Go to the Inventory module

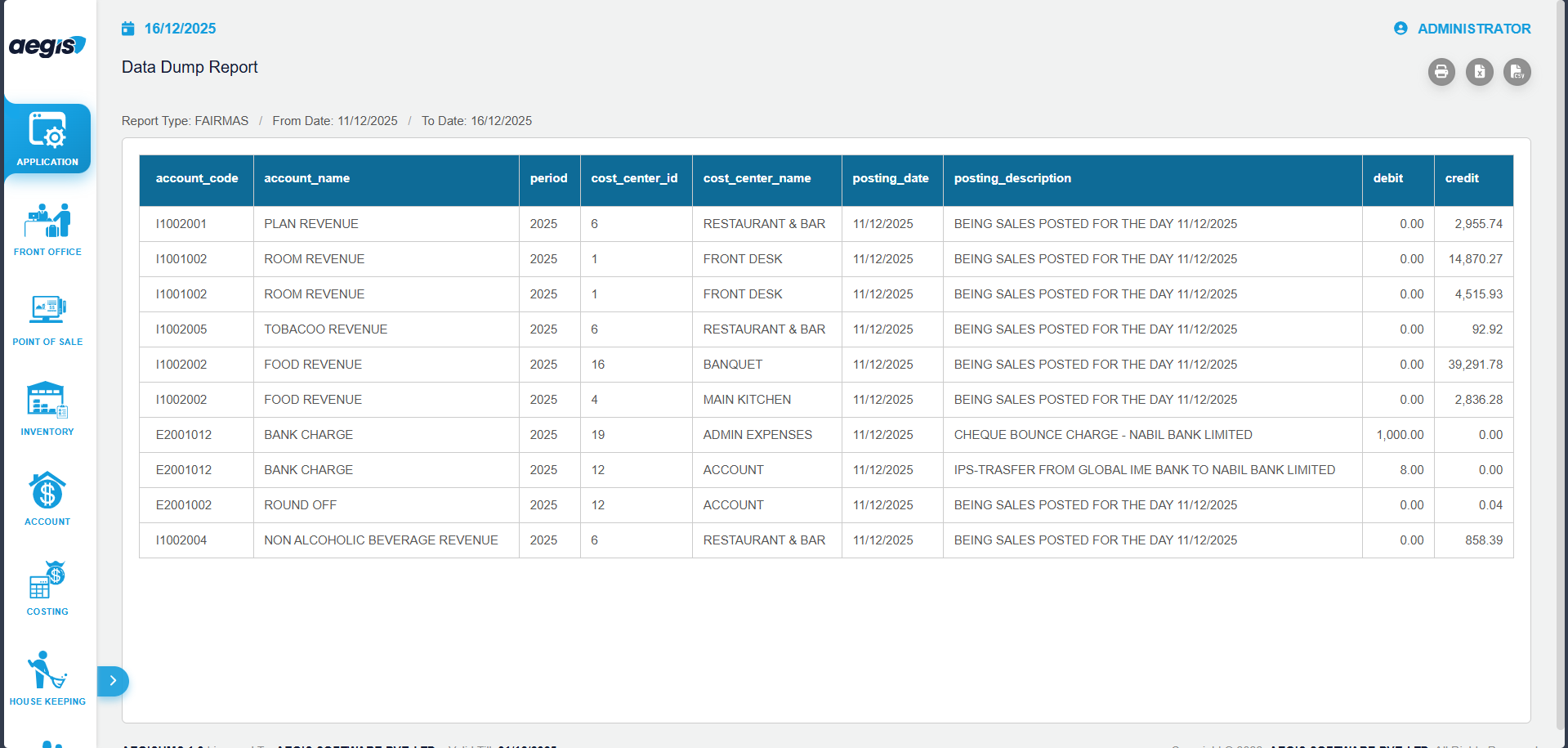[x=47, y=410]
